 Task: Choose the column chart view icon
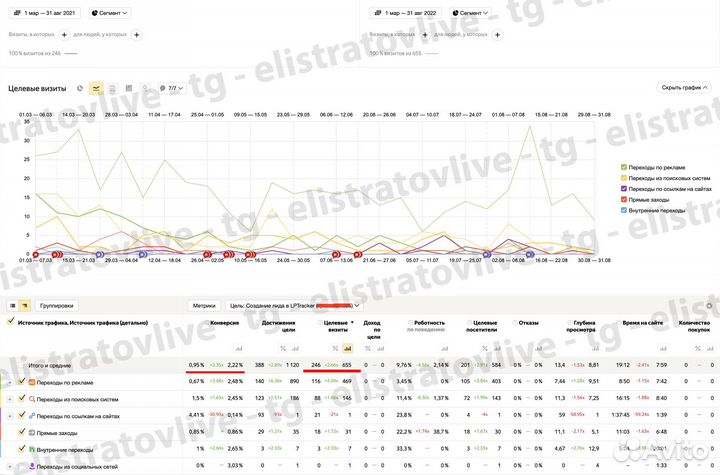(129, 88)
